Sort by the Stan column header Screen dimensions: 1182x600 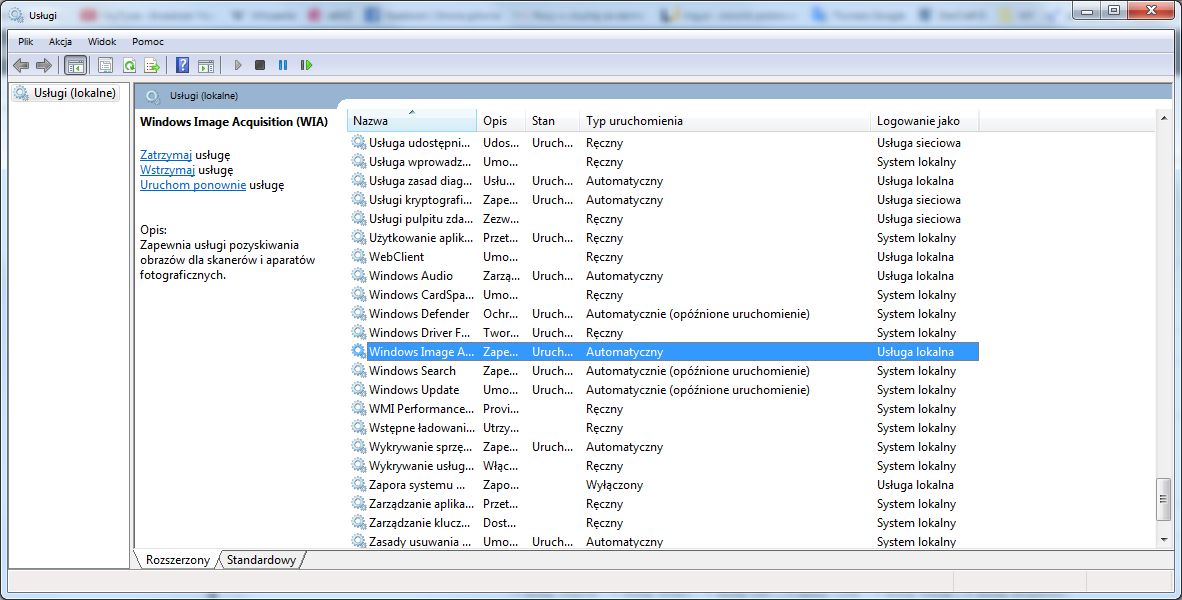553,121
